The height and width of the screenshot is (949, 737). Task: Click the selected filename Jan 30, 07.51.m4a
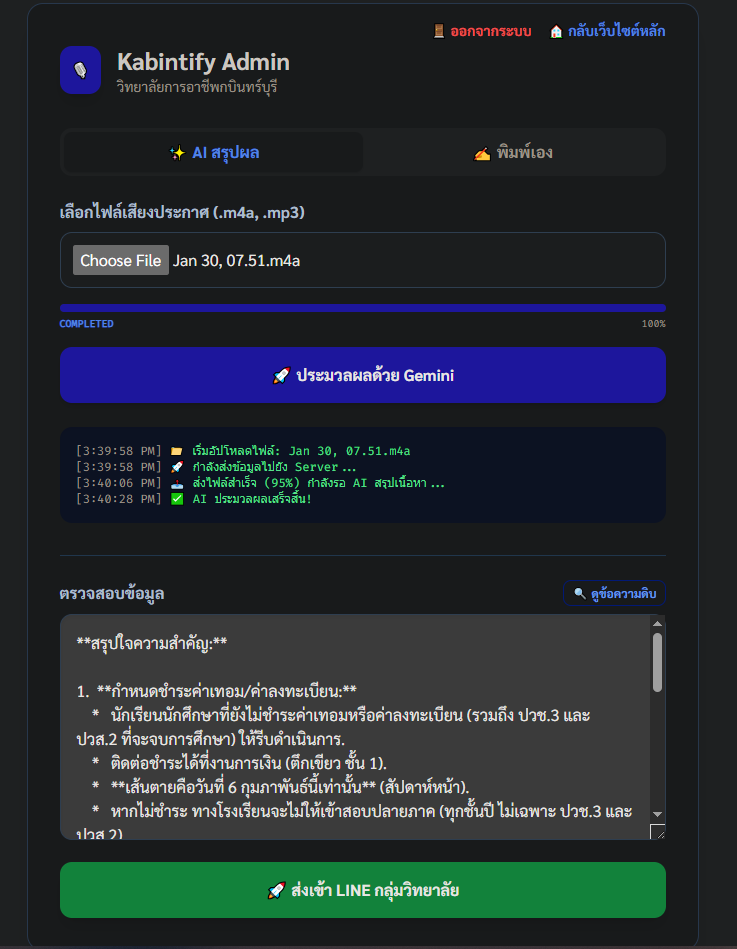(x=237, y=261)
